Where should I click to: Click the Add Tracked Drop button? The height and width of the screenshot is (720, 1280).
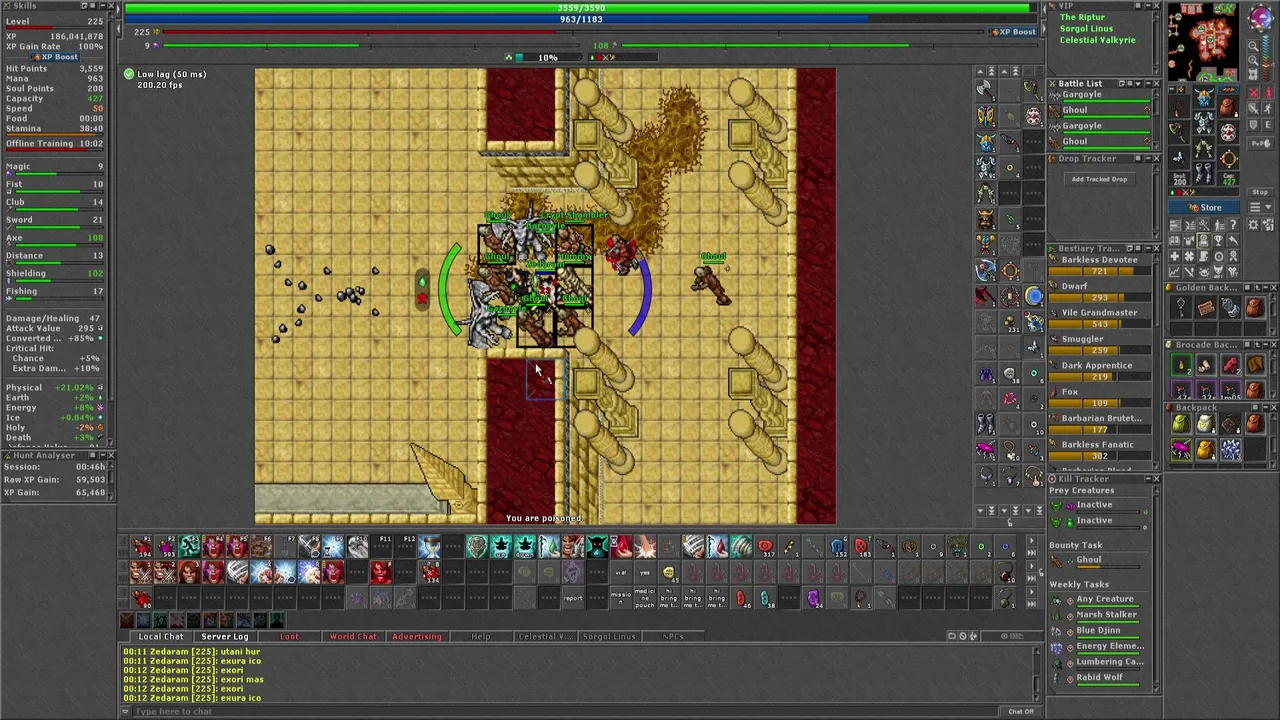pos(1099,179)
